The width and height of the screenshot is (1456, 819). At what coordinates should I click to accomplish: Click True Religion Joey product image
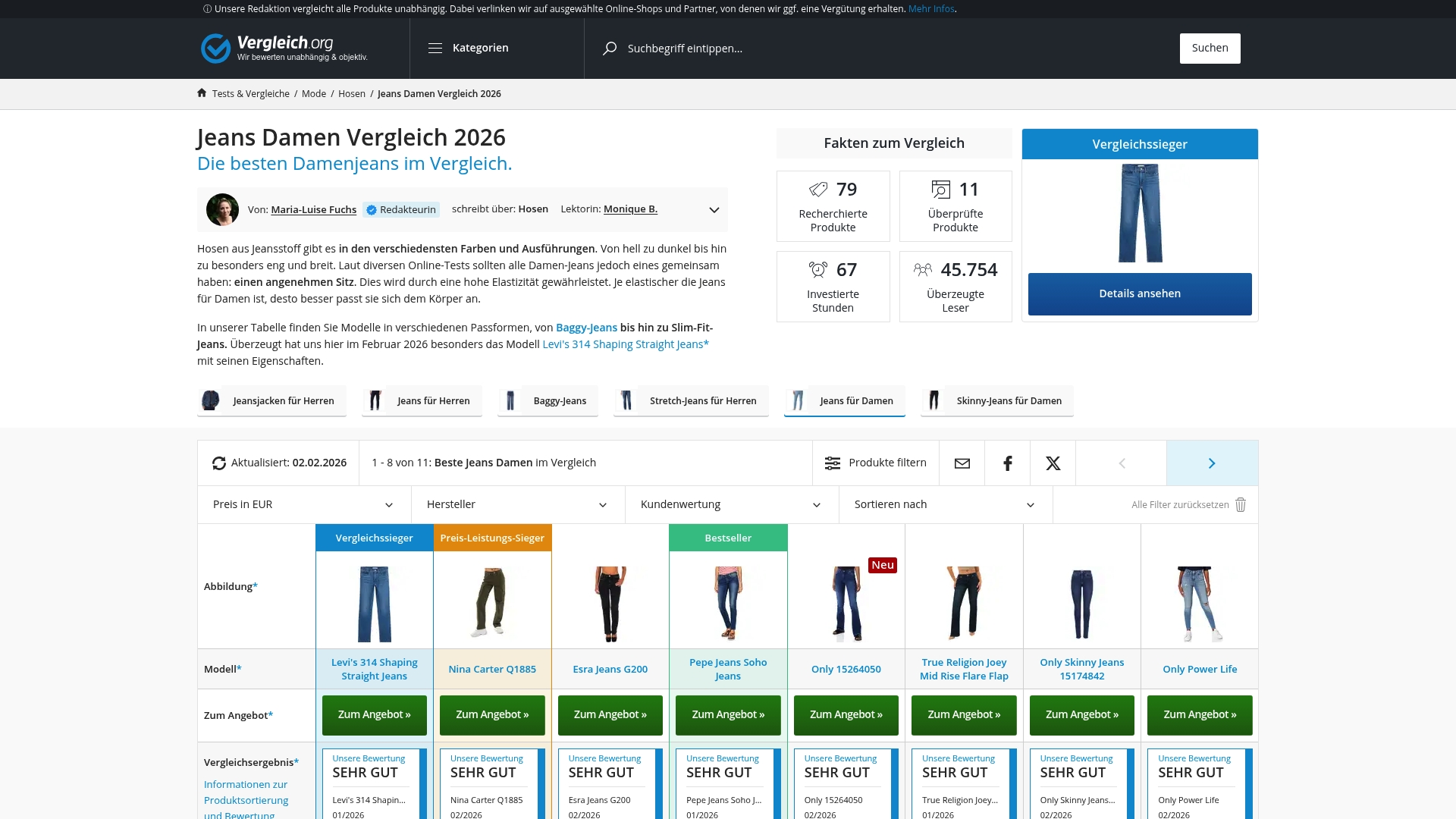click(964, 603)
